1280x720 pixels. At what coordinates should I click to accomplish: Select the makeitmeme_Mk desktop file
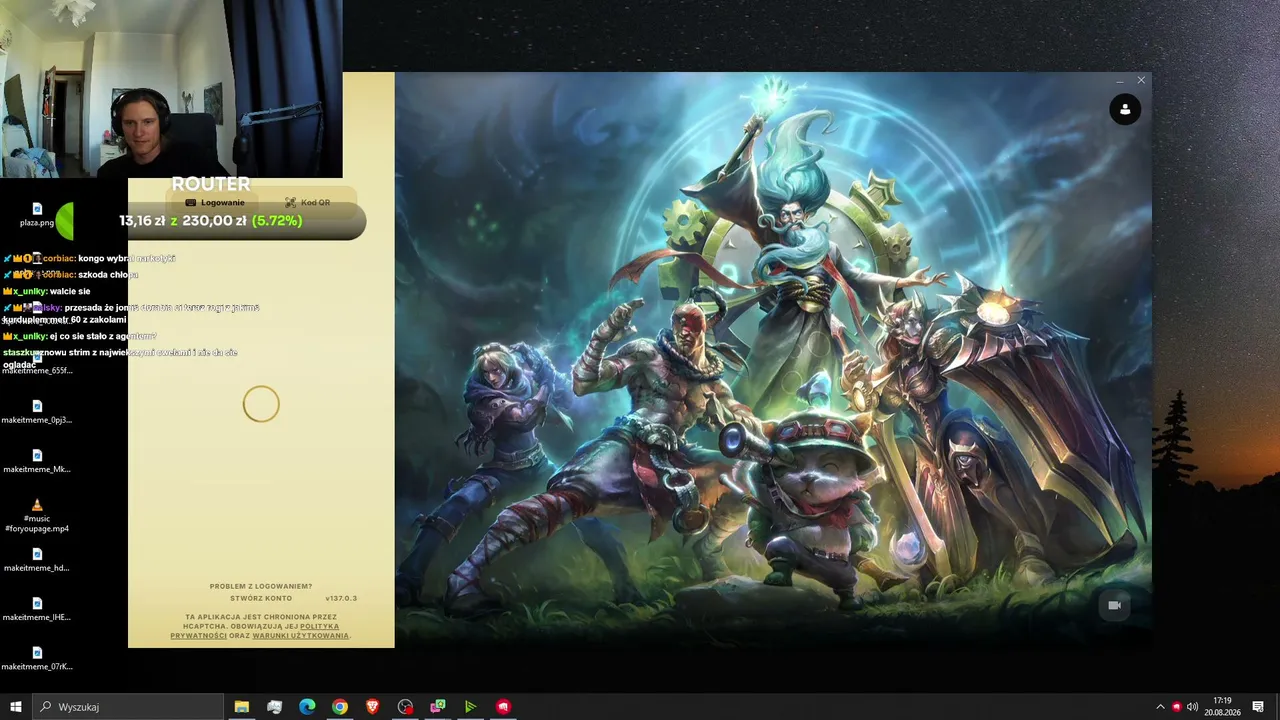point(37,461)
